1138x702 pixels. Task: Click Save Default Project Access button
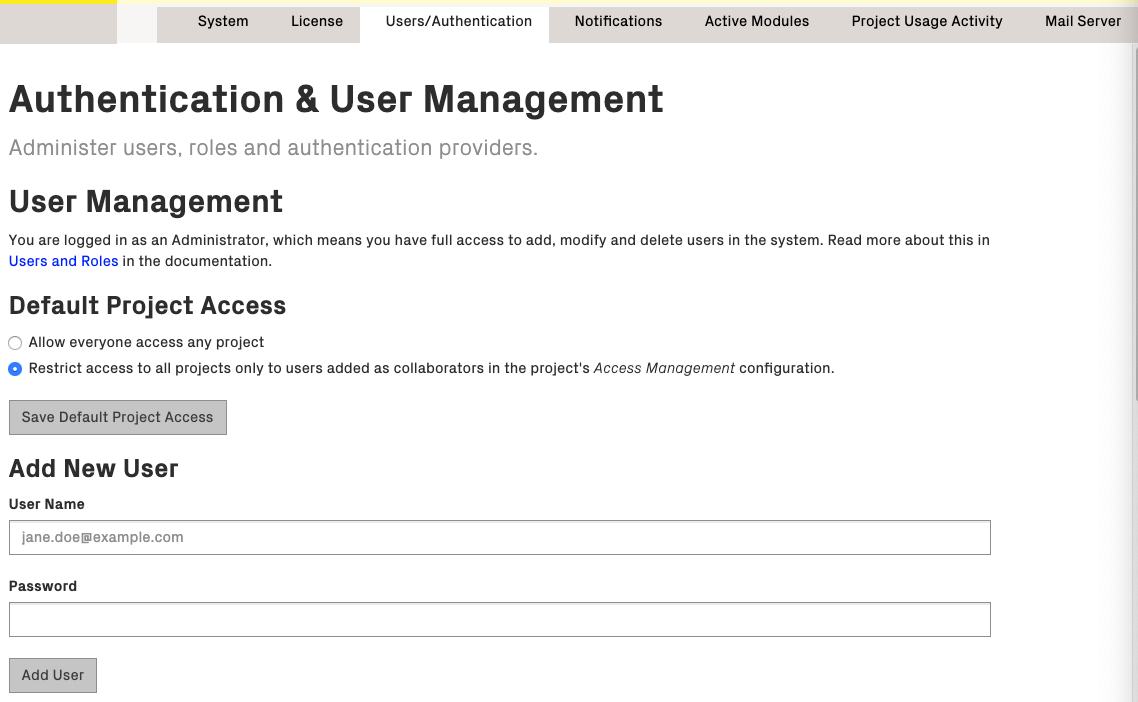pos(118,417)
